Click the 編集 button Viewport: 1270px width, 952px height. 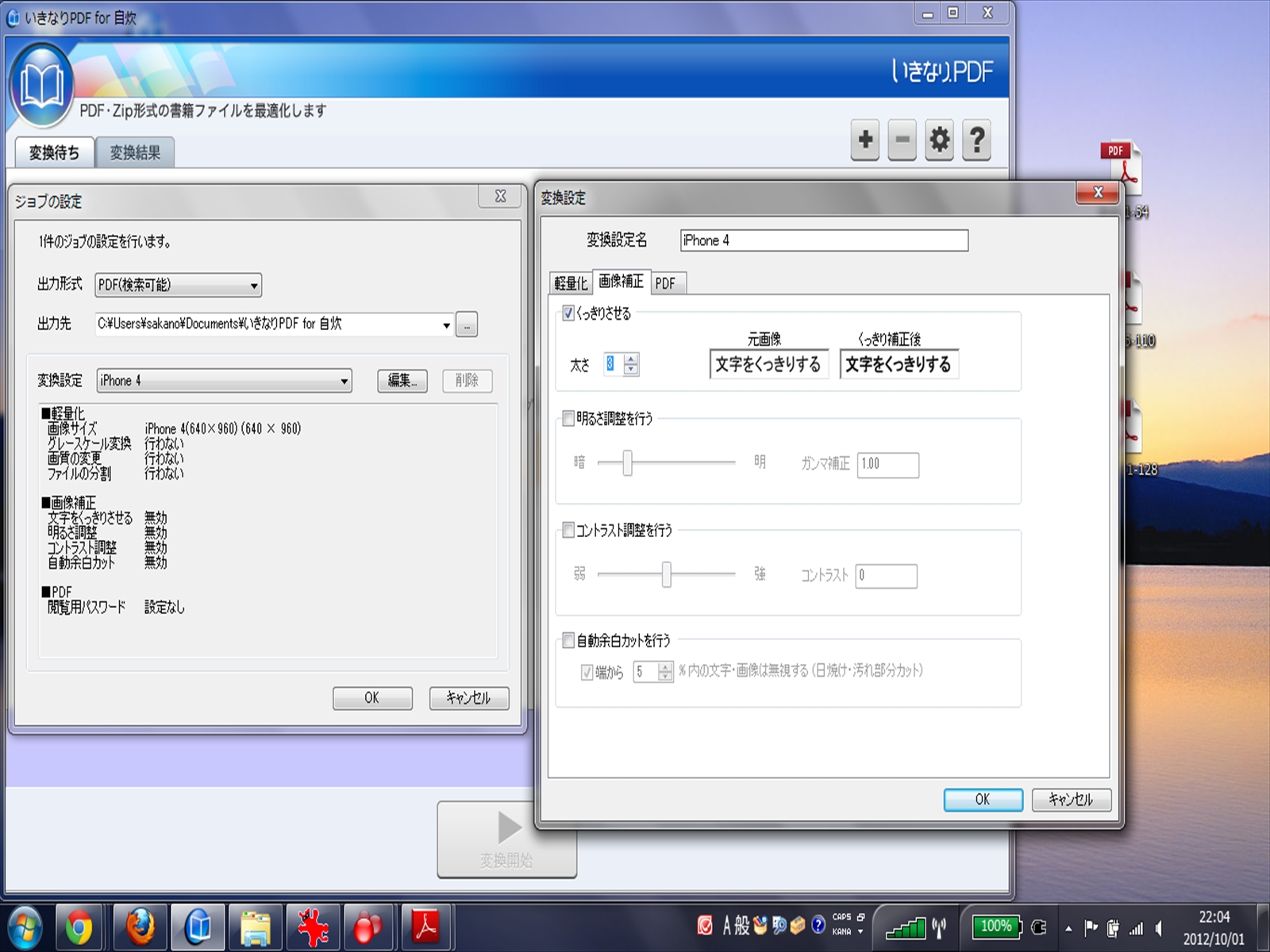[x=402, y=381]
